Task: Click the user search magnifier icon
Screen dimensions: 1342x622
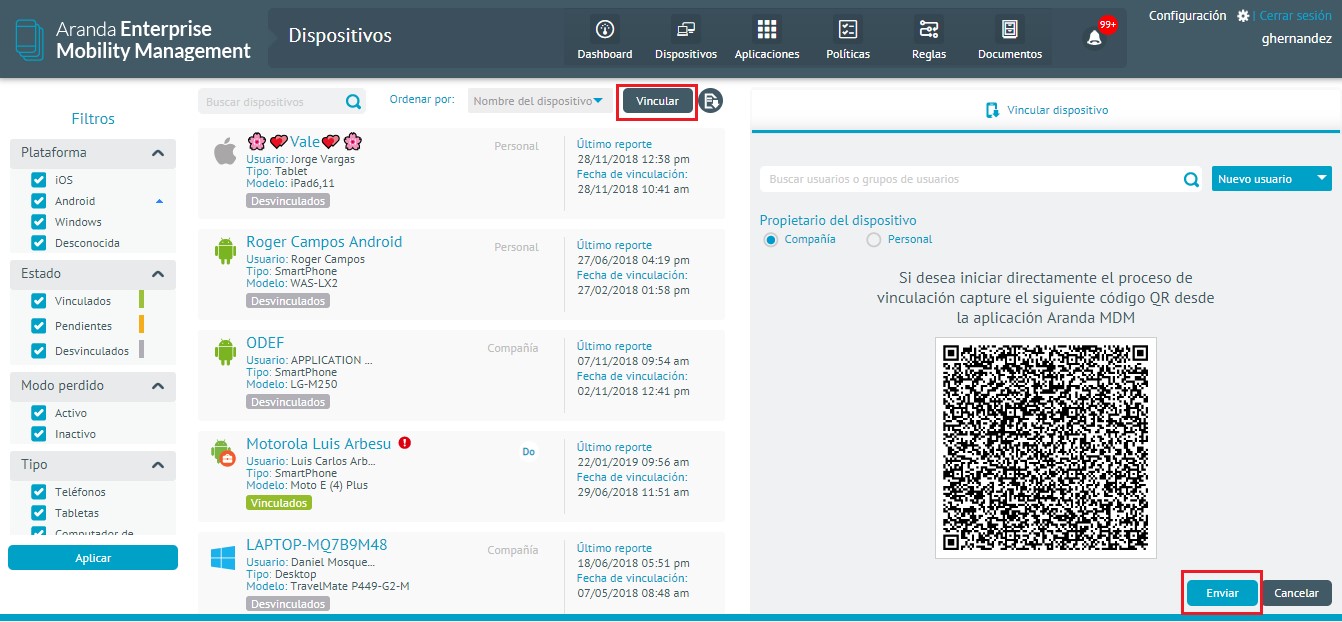Action: tap(1191, 180)
